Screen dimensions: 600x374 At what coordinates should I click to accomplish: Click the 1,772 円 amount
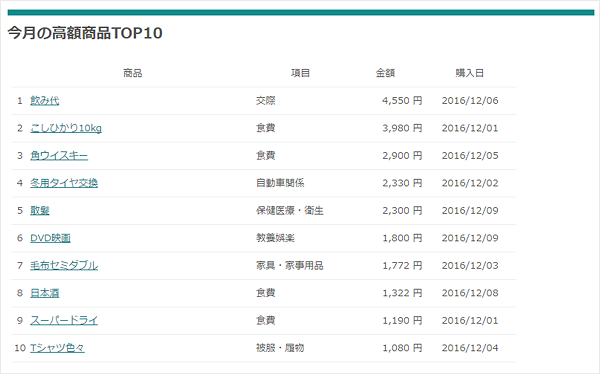[x=402, y=266]
